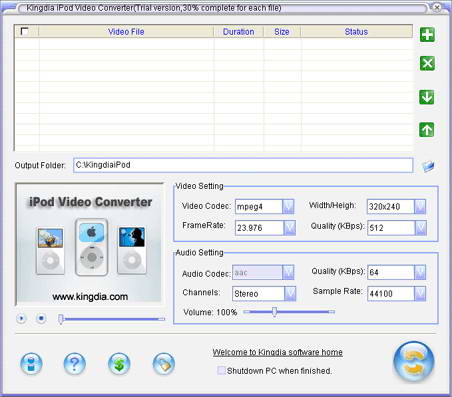452x397 pixels.
Task: Close the Kingdia converter window
Action: click(x=437, y=7)
